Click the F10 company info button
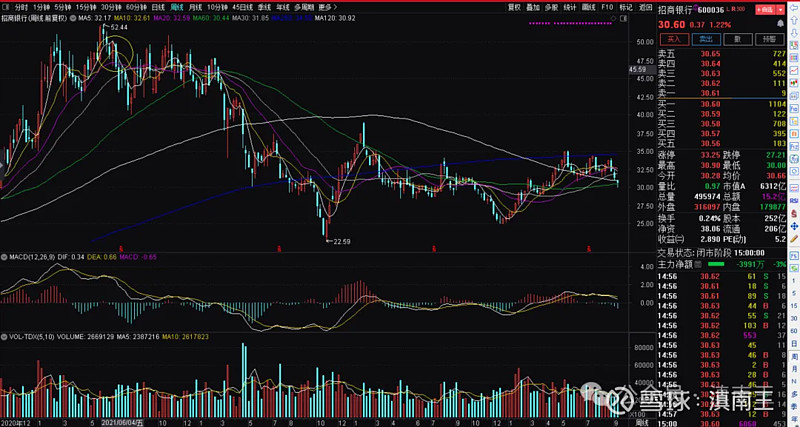This screenshot has width=800, height=427. 607,8
